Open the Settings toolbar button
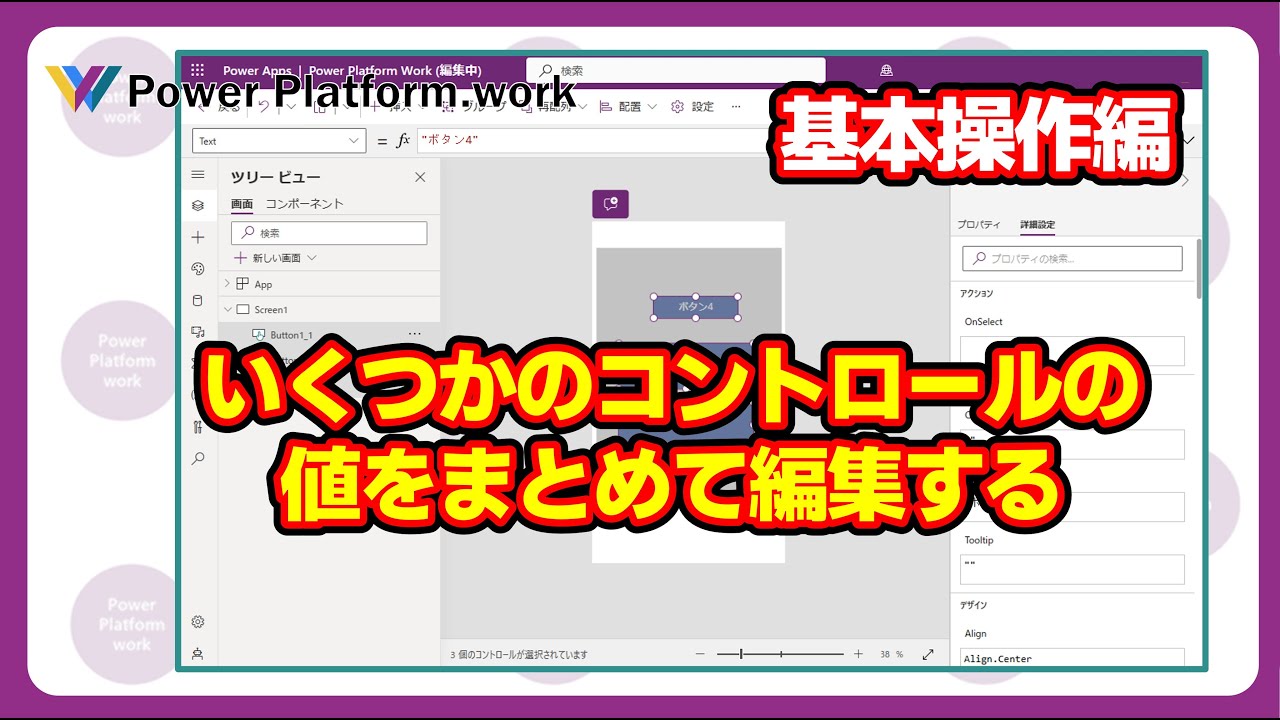This screenshot has height=720, width=1280. tap(692, 107)
